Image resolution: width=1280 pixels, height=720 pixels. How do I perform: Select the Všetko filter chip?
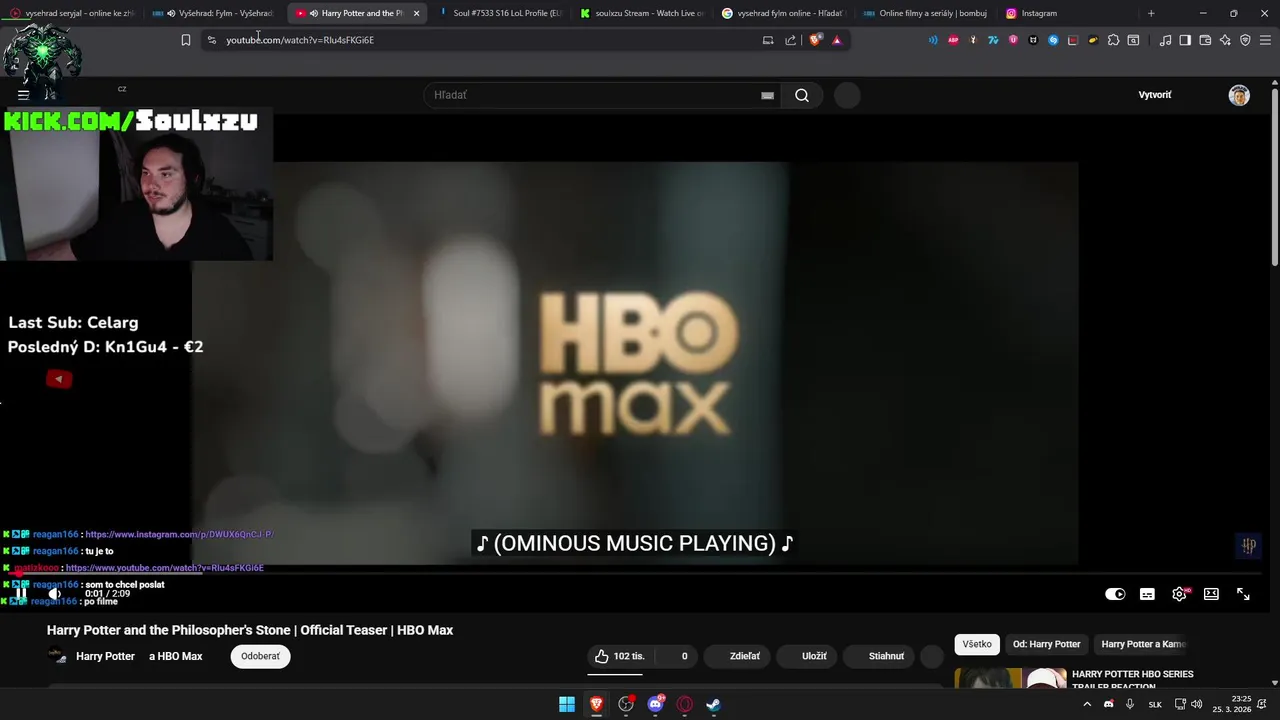coord(977,644)
